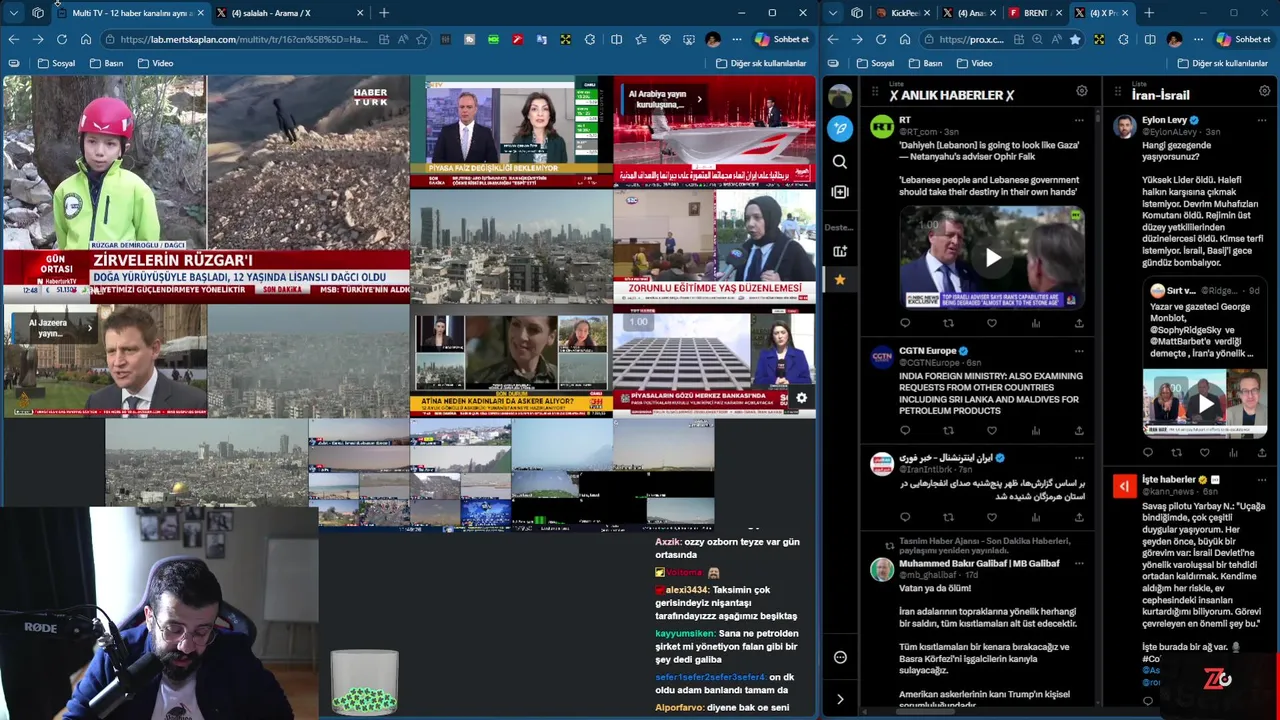
Task: Open the new deck icon in X Pro sidebar
Action: [840, 251]
